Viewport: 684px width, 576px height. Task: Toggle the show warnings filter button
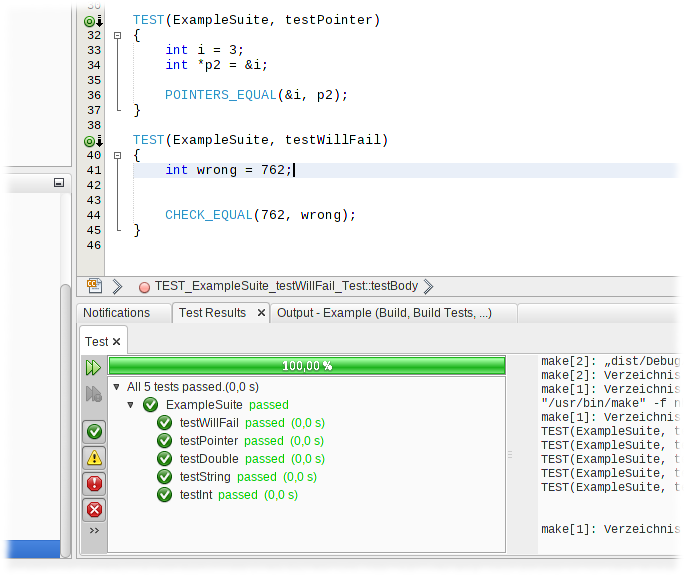pyautogui.click(x=94, y=457)
